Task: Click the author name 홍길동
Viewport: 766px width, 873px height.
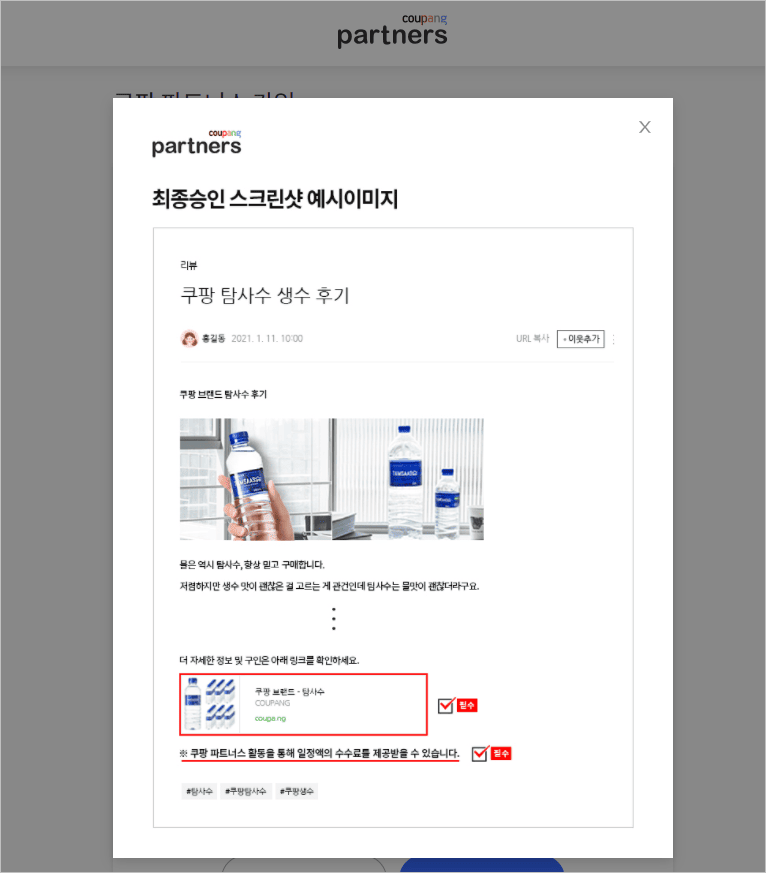Action: click(213, 339)
